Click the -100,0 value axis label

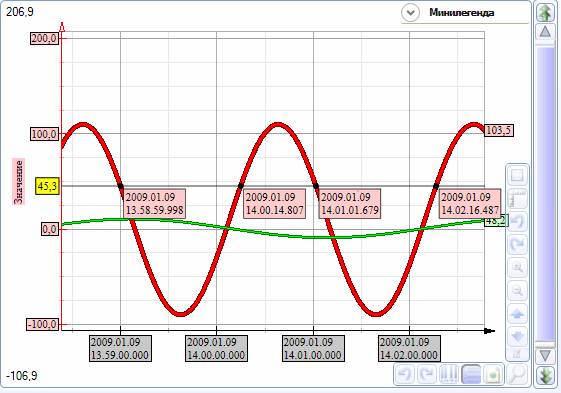point(43,324)
